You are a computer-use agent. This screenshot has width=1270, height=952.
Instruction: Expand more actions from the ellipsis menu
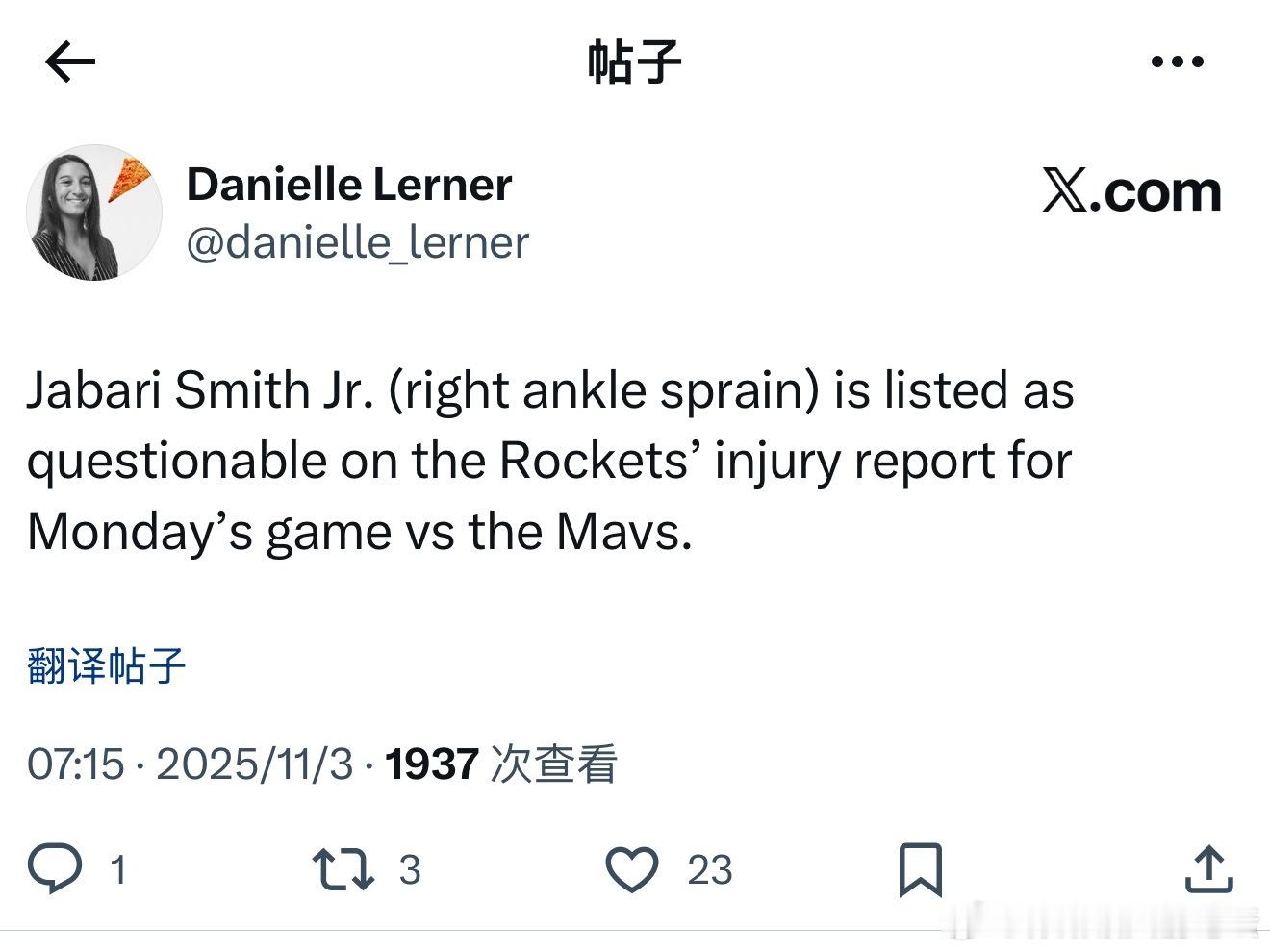coord(1177,61)
